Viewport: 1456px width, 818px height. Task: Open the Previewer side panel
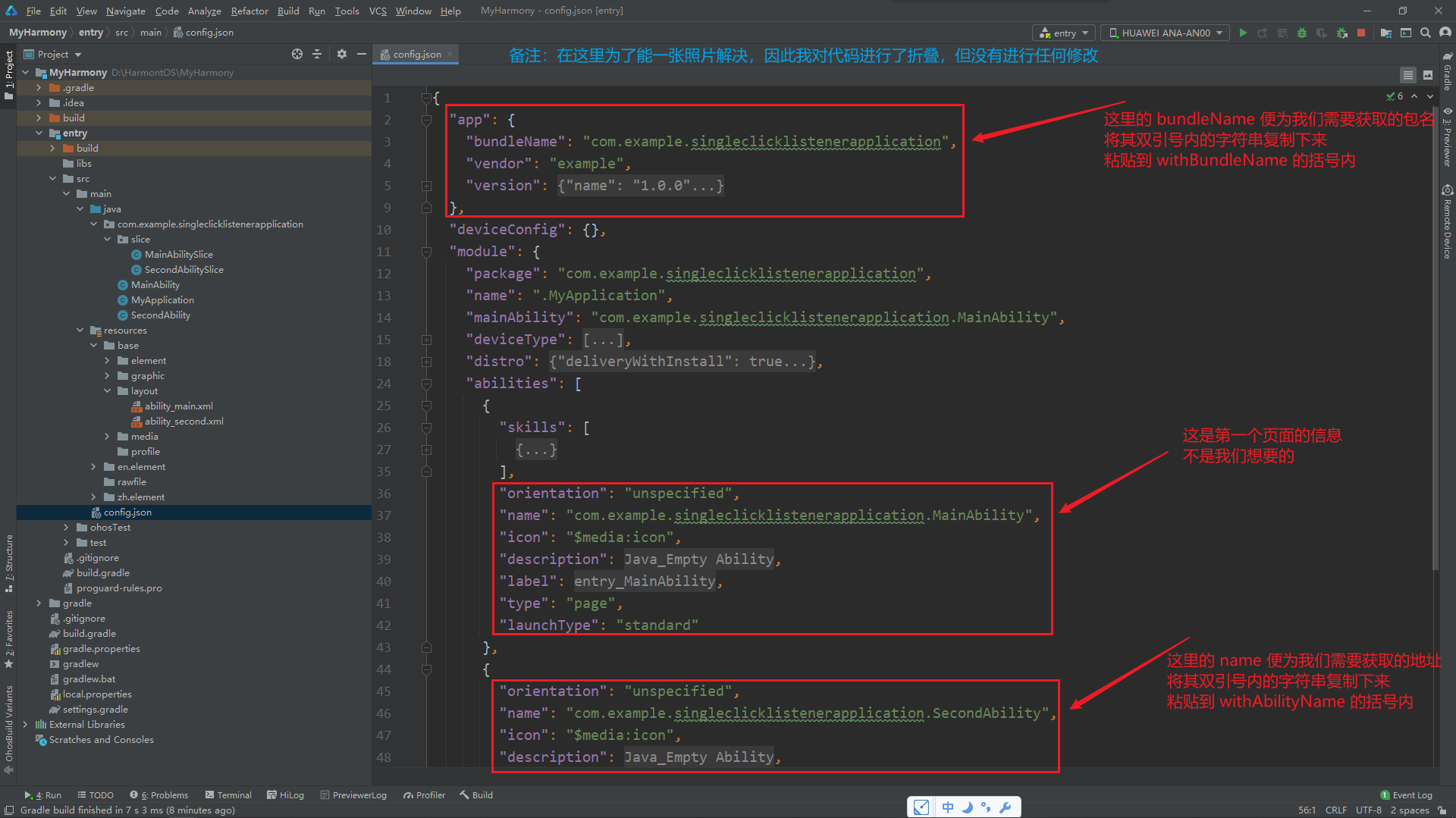(x=1448, y=136)
